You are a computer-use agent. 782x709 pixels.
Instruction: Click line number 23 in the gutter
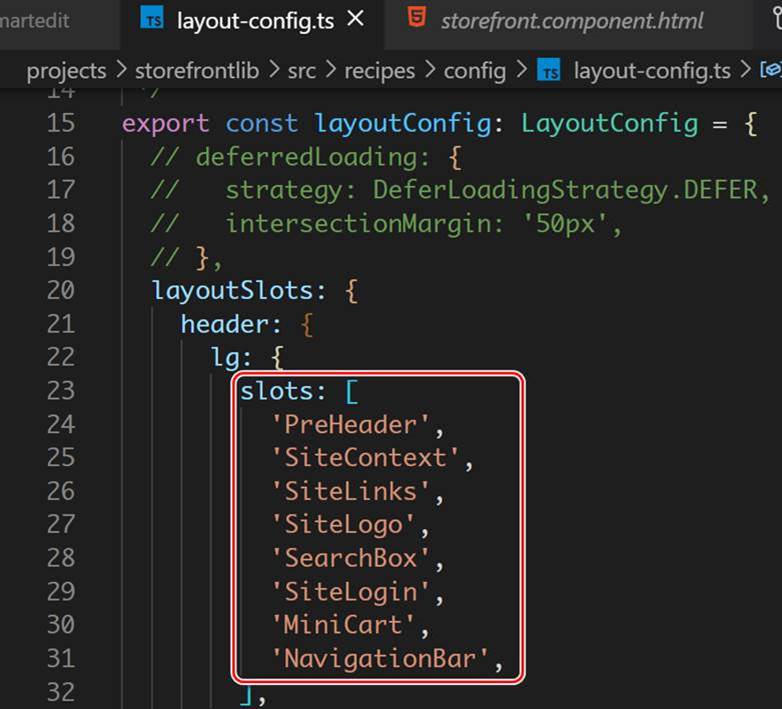click(61, 390)
